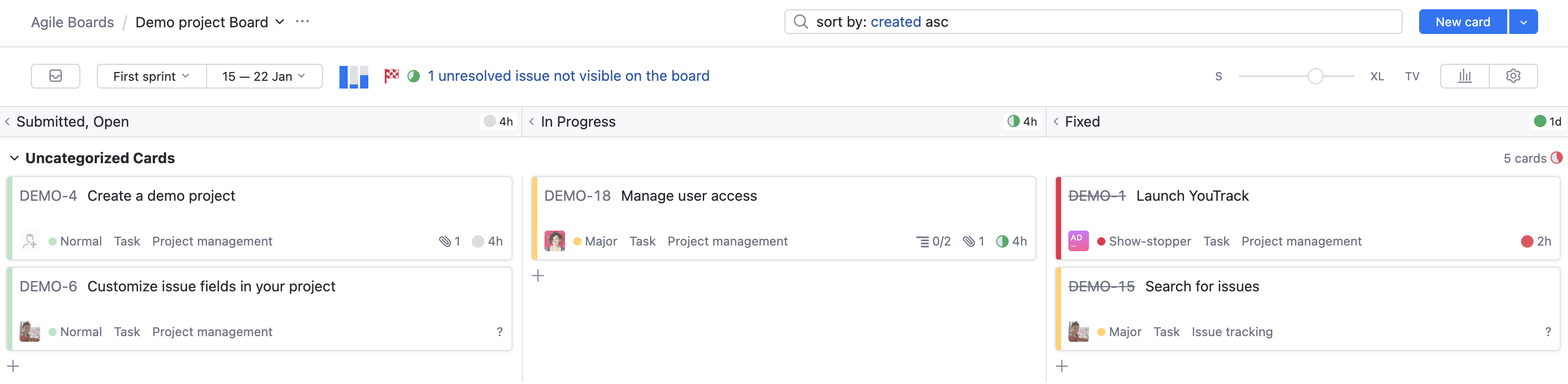The height and width of the screenshot is (384, 1568).
Task: Switch to TV mode view
Action: click(x=1412, y=77)
